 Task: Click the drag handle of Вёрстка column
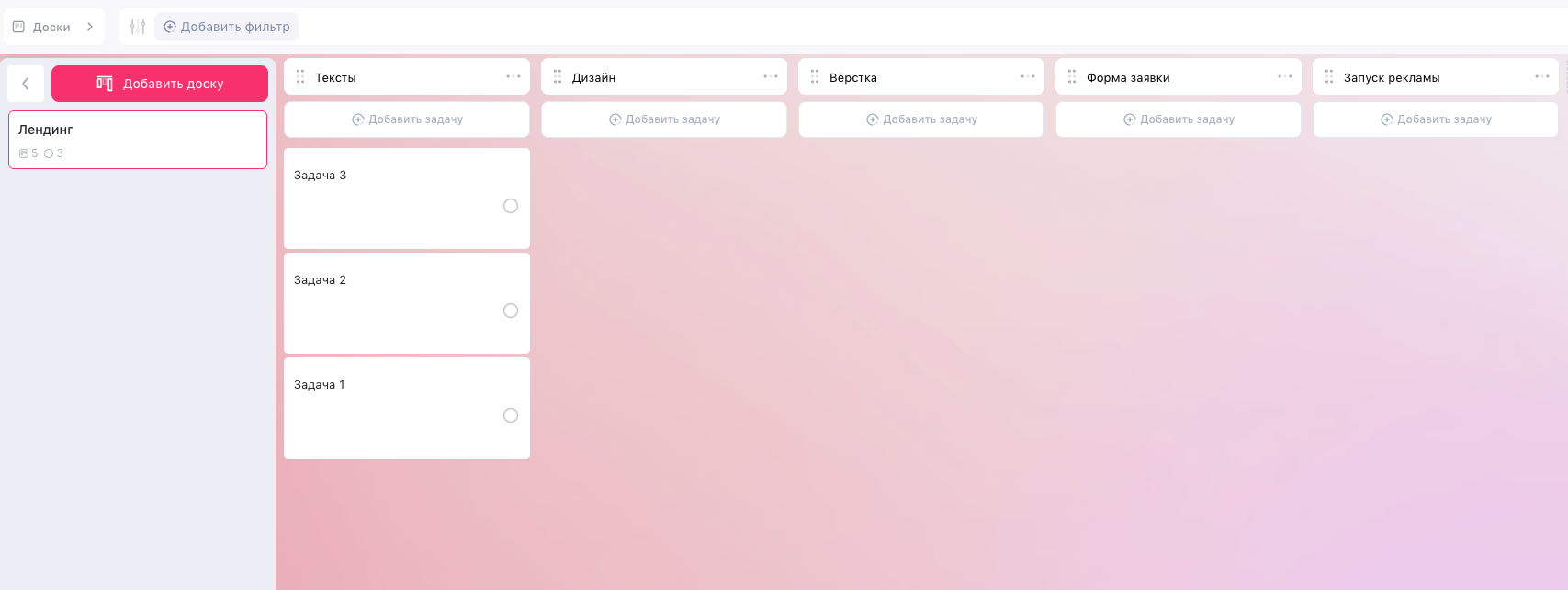click(815, 77)
